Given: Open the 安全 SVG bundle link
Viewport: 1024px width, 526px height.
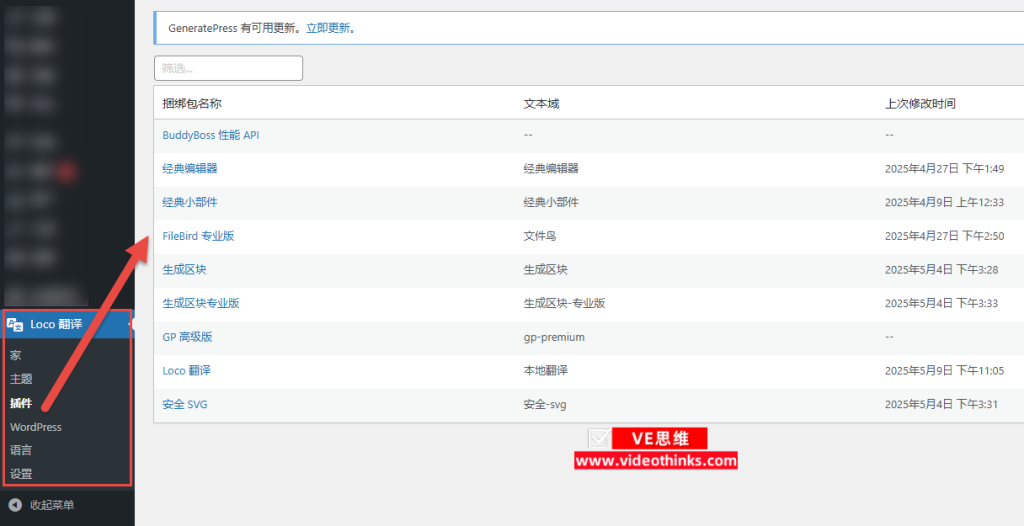Looking at the screenshot, I should pos(184,404).
